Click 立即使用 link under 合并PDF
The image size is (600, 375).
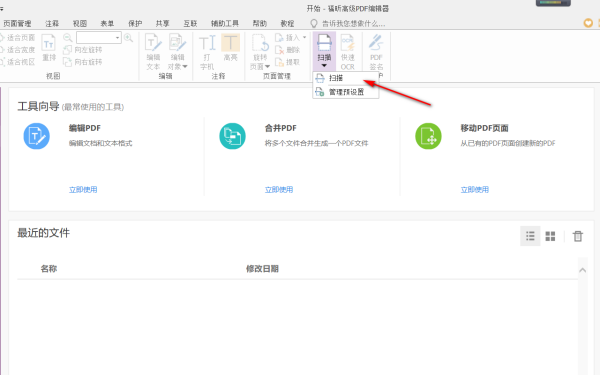[x=279, y=189]
